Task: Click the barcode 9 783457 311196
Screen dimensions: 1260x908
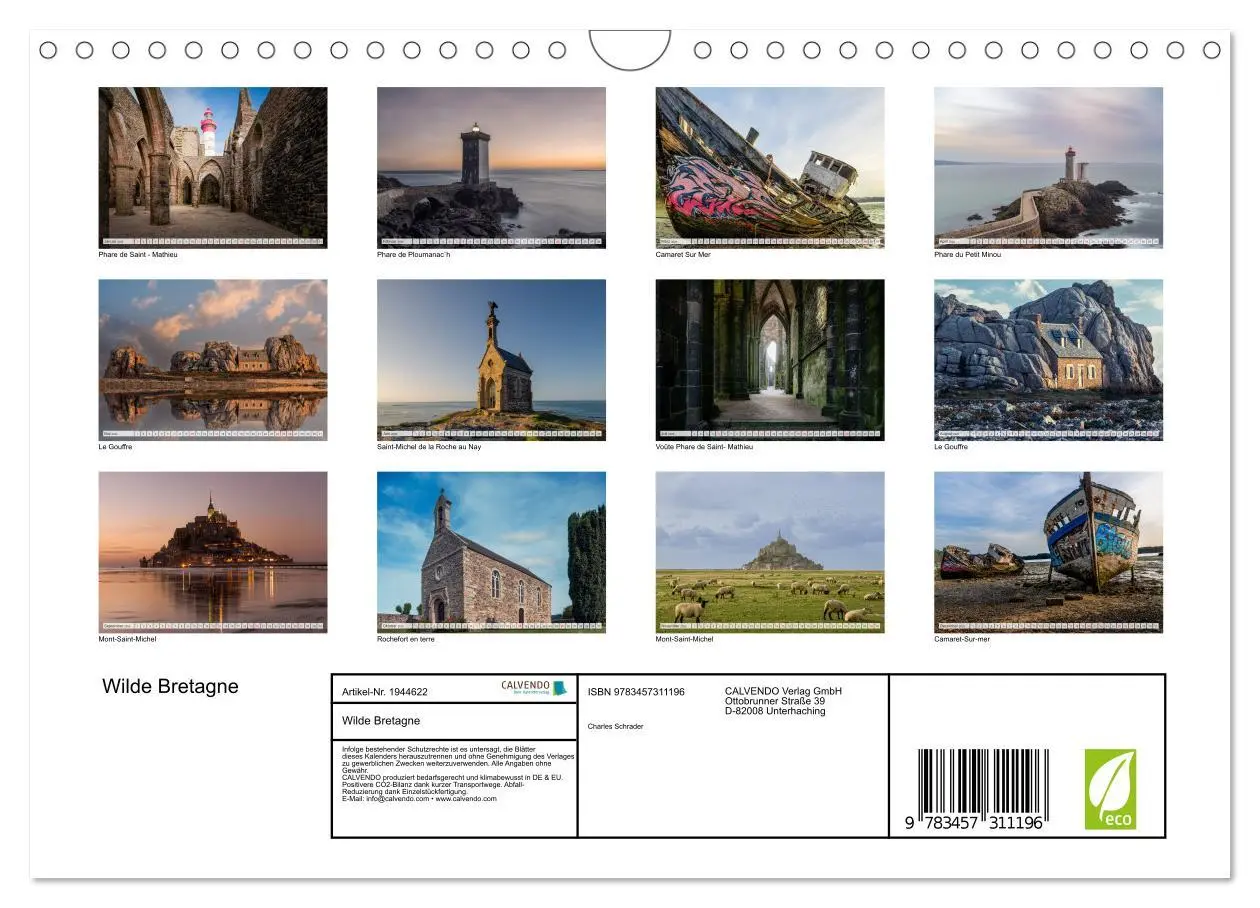Action: 975,790
